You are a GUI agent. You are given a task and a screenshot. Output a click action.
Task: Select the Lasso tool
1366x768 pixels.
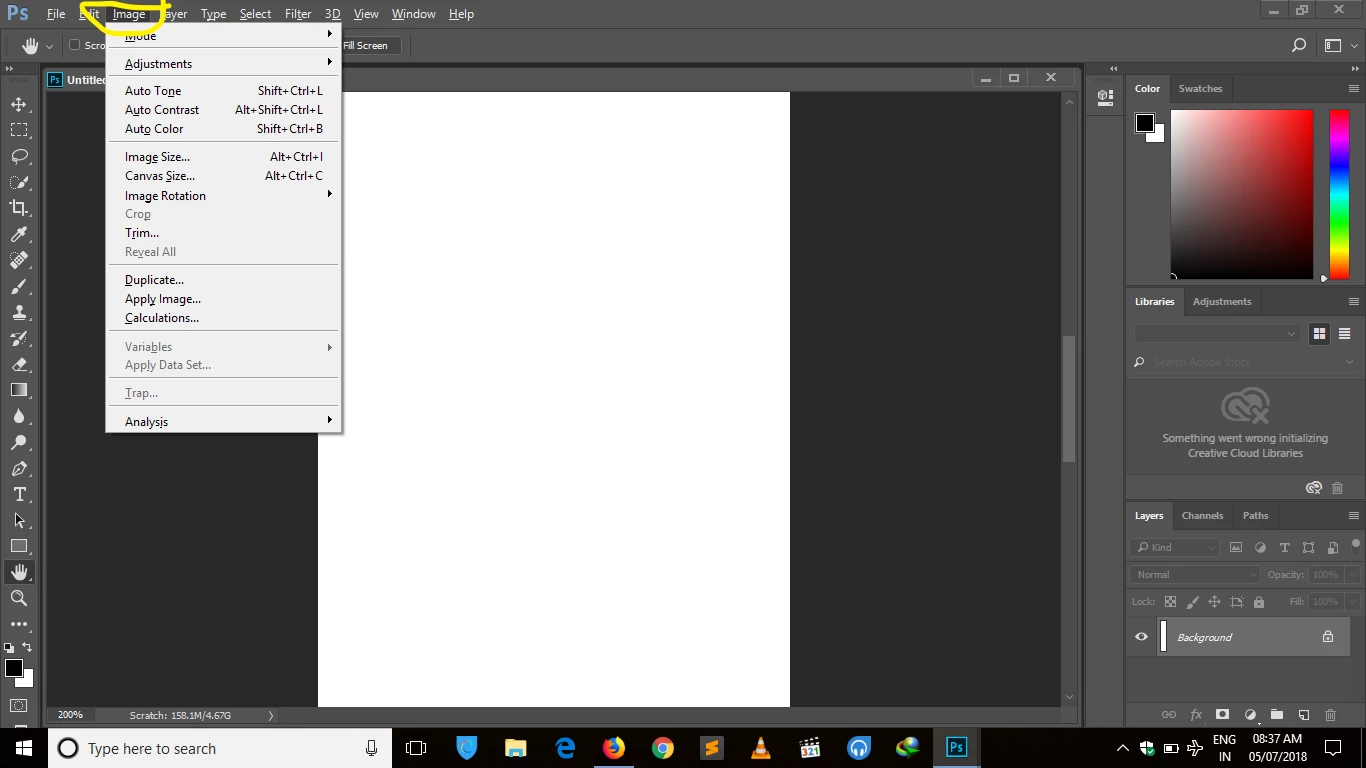click(19, 156)
